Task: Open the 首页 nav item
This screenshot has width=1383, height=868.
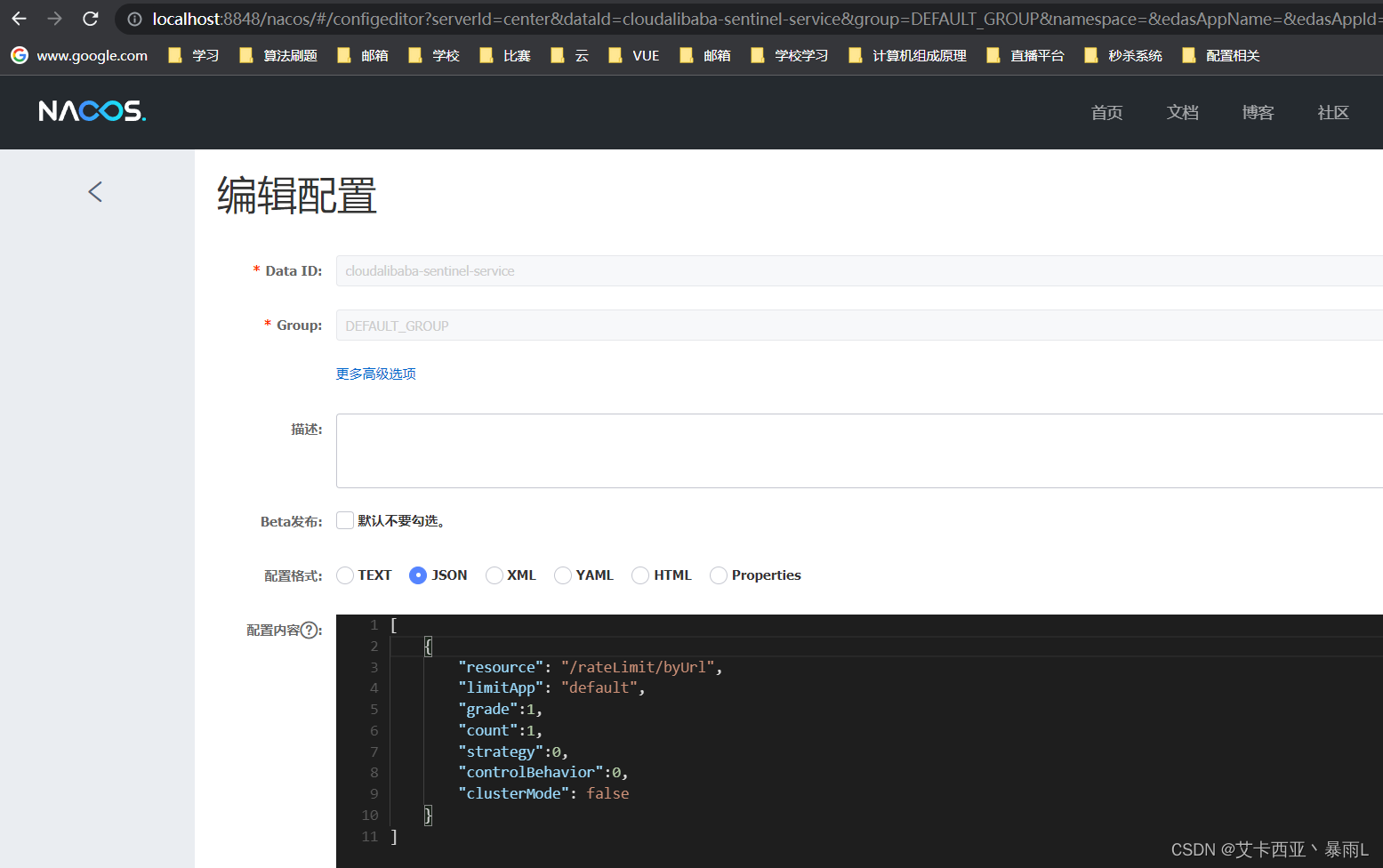Action: 1107,112
